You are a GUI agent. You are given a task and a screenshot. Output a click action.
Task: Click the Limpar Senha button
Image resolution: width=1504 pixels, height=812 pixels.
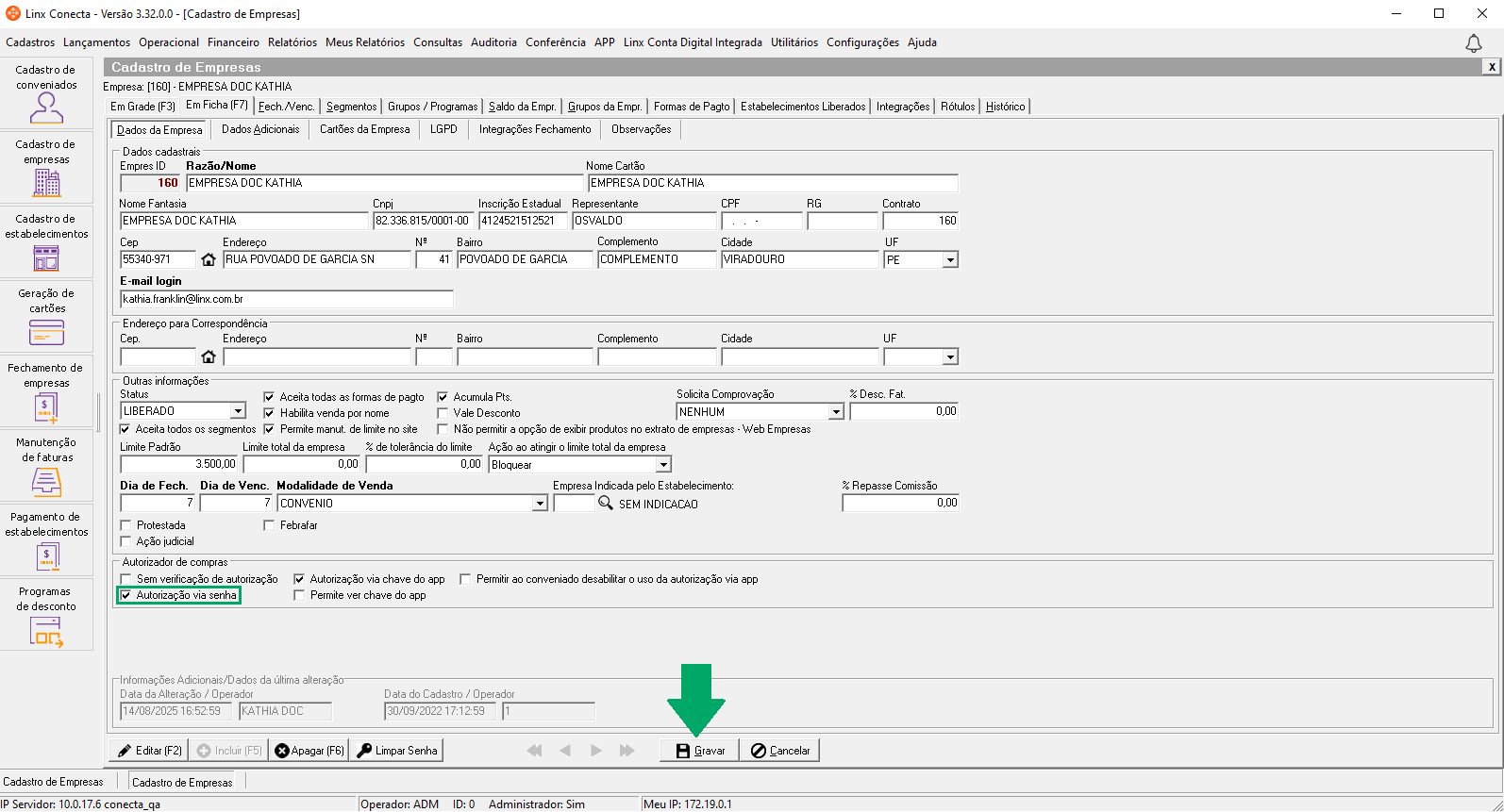tap(397, 751)
